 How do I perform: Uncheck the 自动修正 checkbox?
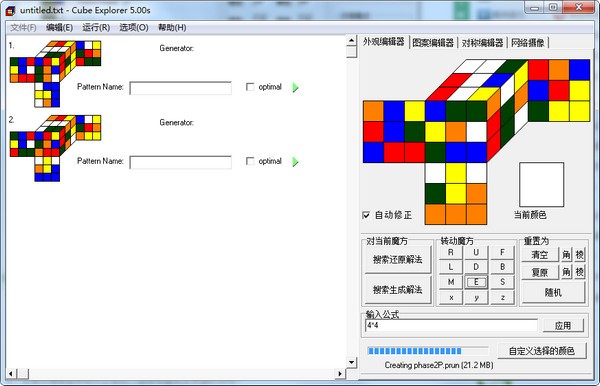(366, 215)
